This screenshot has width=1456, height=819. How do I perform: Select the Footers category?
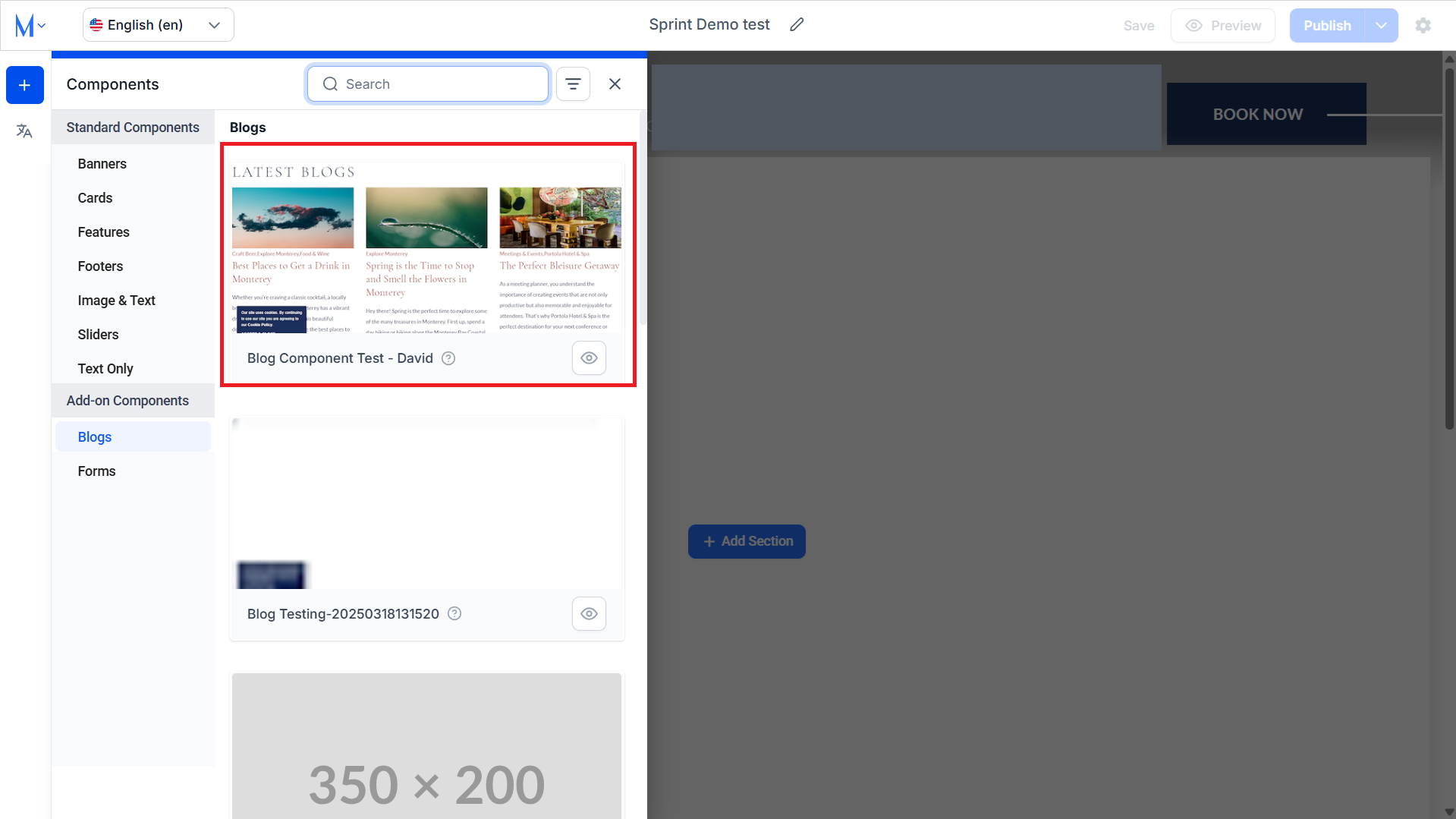pyautogui.click(x=134, y=266)
